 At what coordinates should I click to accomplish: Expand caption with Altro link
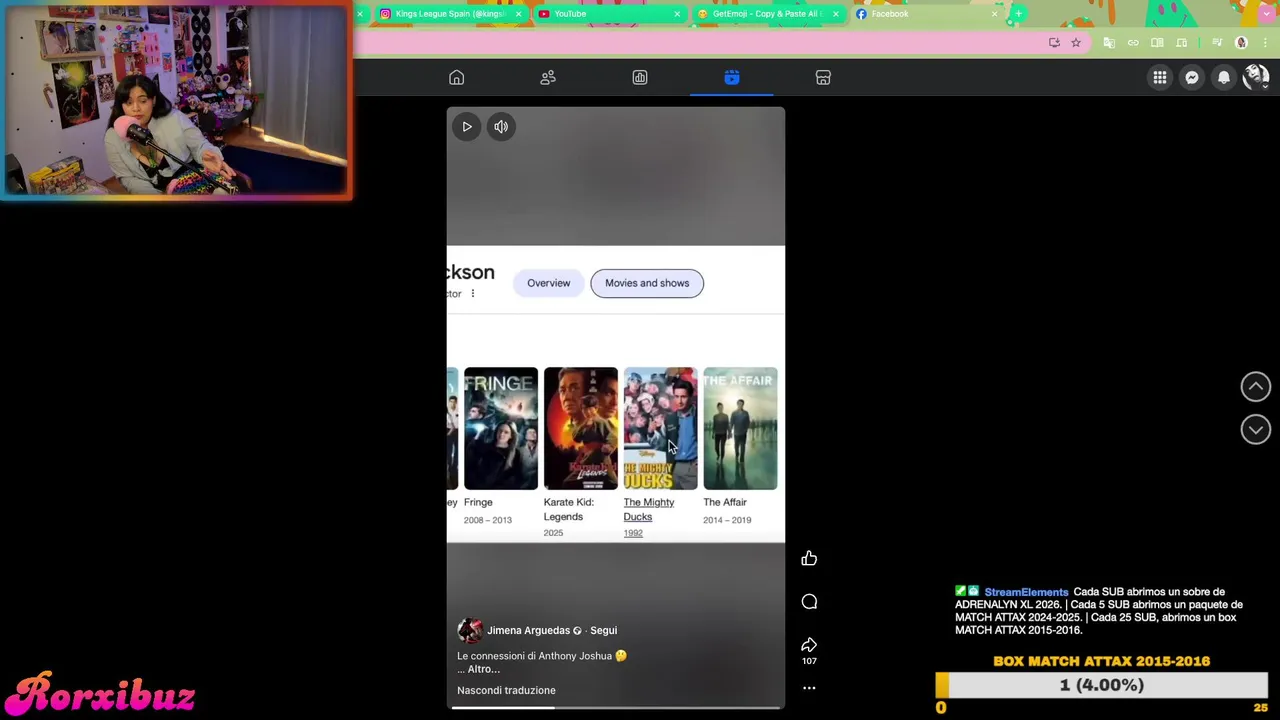(484, 669)
